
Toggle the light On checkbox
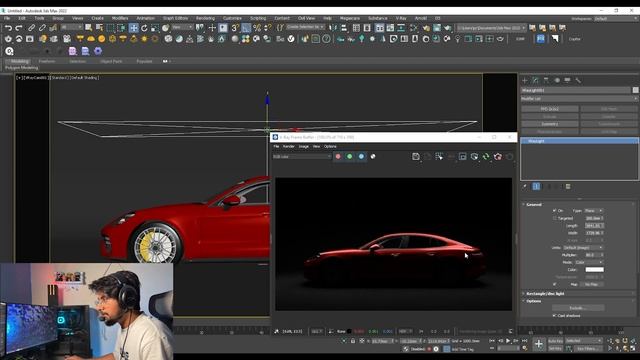tap(554, 211)
